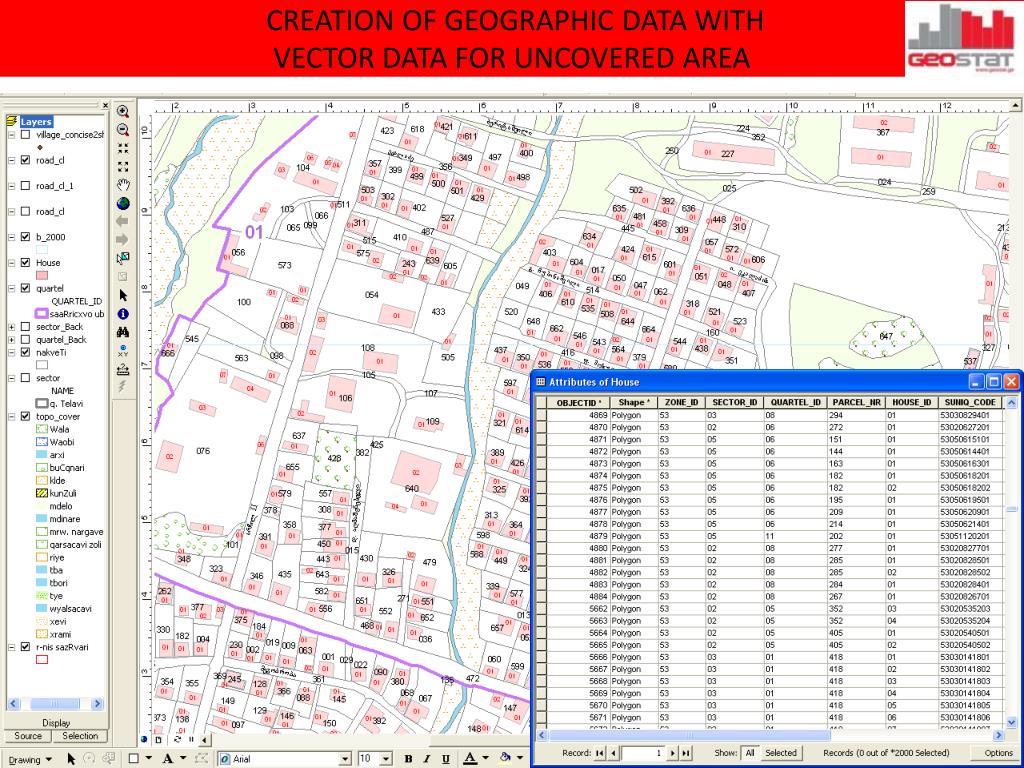
Task: Go to the last record
Action: 686,753
